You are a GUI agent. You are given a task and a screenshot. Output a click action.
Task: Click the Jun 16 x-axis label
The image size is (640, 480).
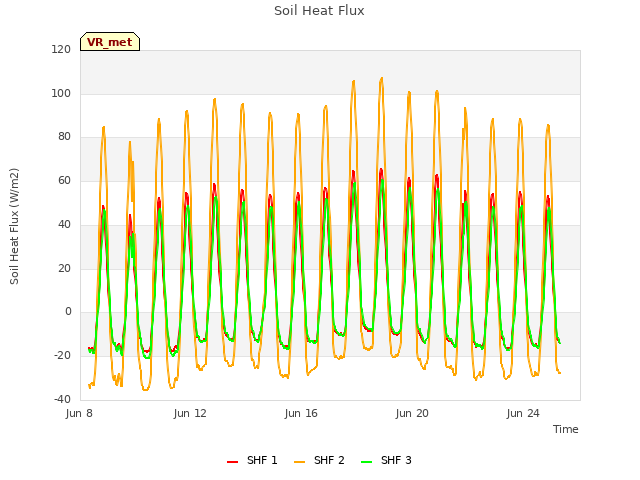pos(301,413)
